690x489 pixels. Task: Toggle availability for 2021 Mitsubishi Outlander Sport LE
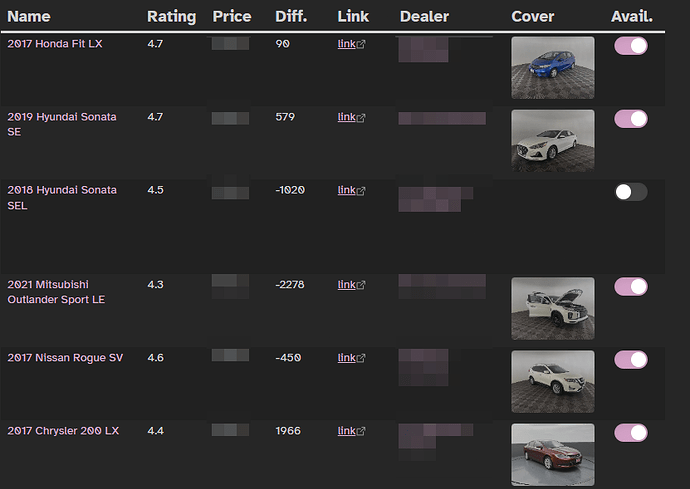631,287
